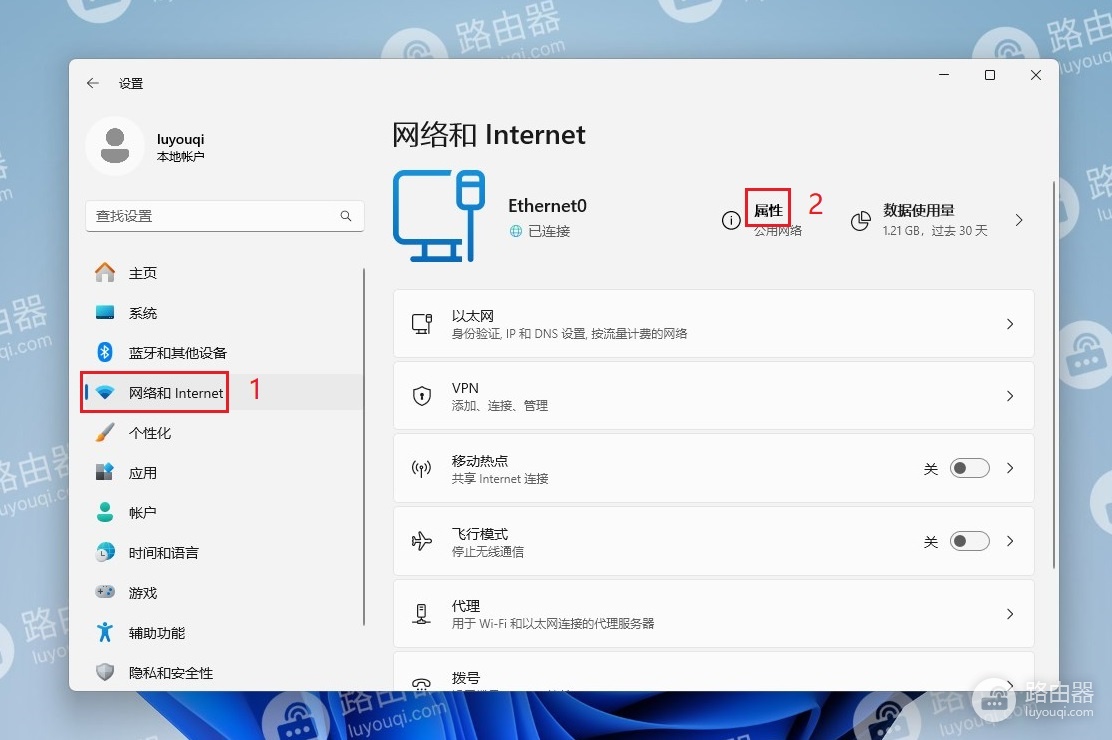Toggle the 飞行模式 switch on
The image size is (1112, 740).
coord(969,541)
